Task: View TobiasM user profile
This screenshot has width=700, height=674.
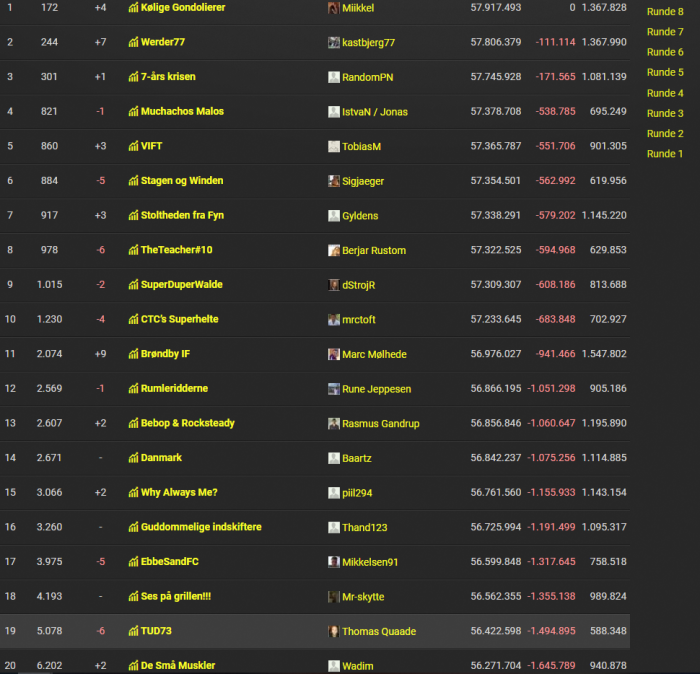Action: [x=362, y=146]
